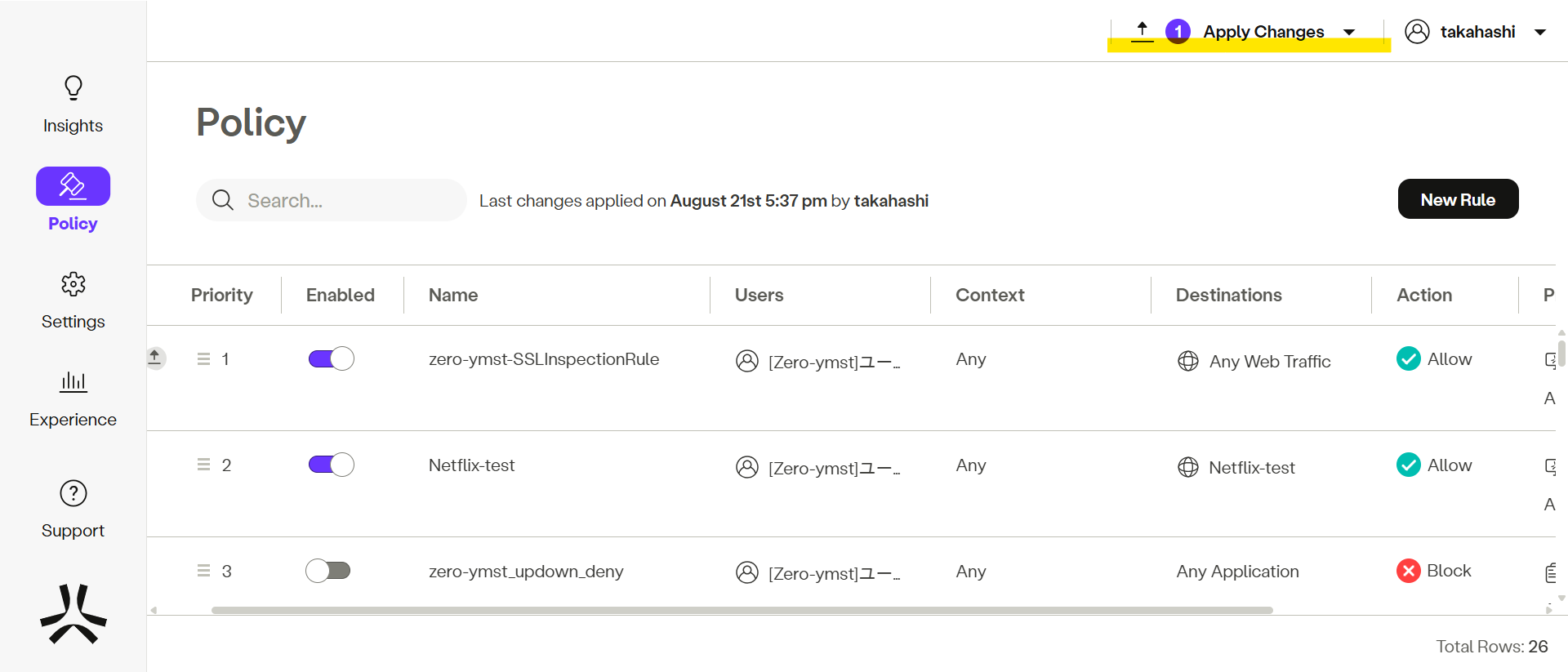Click the upload icon beside rule 1
This screenshot has height=672, width=1568.
(154, 358)
